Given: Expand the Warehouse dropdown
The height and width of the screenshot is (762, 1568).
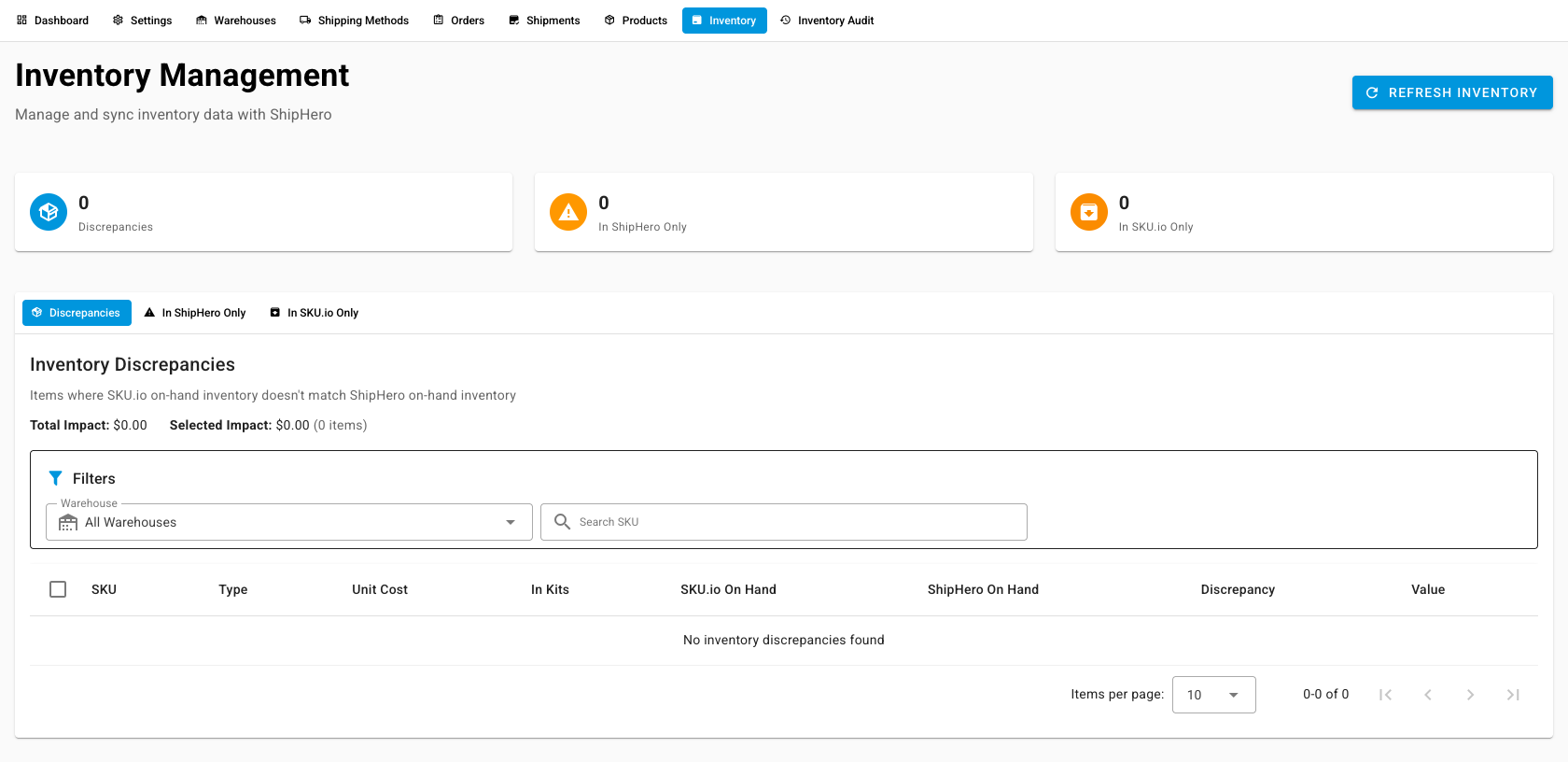Looking at the screenshot, I should tap(289, 522).
